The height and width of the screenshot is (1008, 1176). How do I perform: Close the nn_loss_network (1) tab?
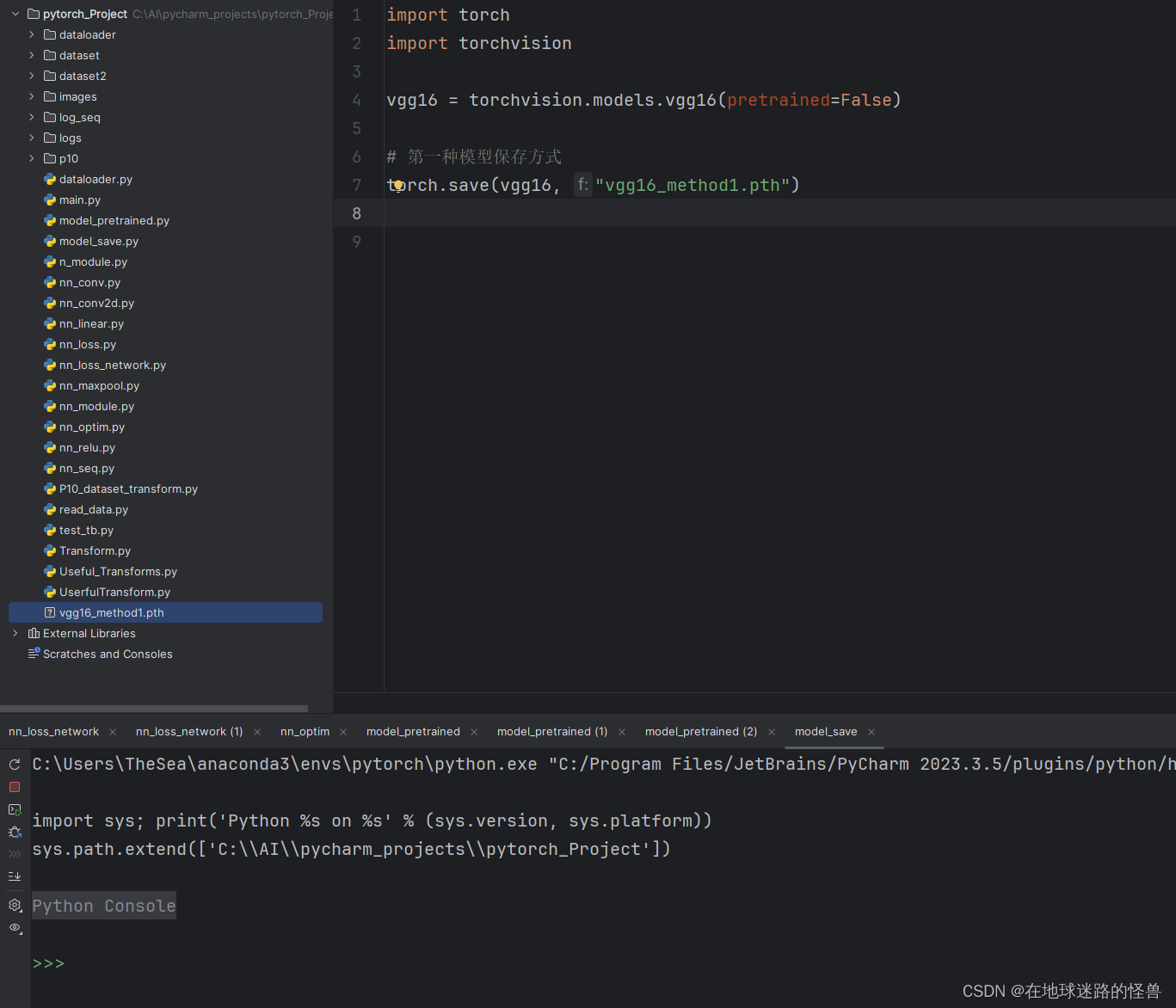[x=257, y=732]
